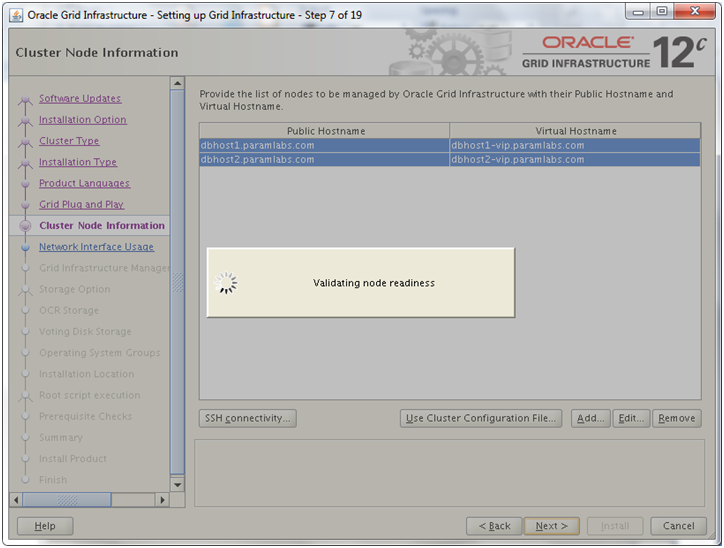This screenshot has height=548, width=724.
Task: Go to the Installation Option step
Action: (x=83, y=120)
